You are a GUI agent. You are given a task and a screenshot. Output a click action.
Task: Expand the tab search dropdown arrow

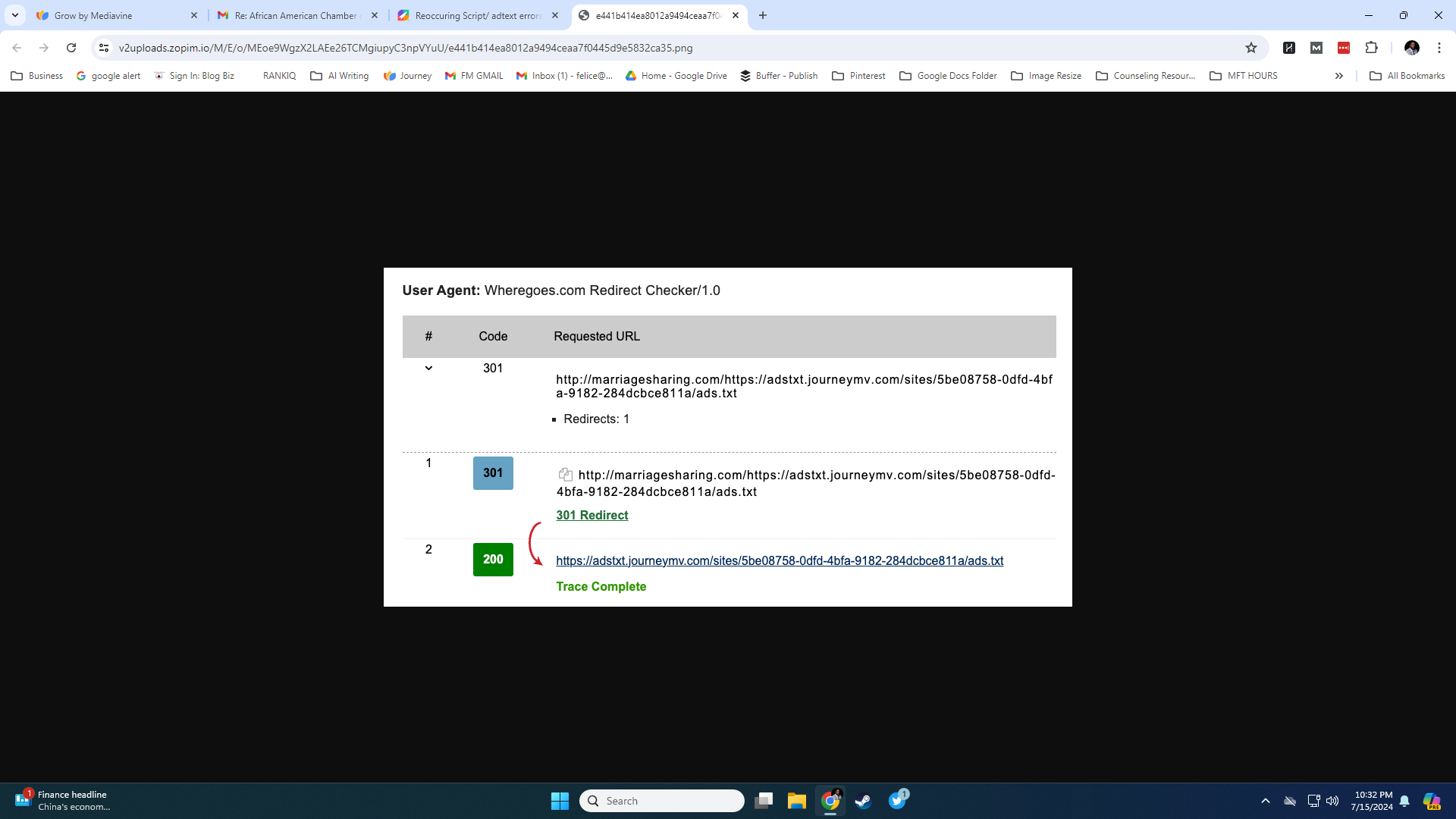[14, 15]
